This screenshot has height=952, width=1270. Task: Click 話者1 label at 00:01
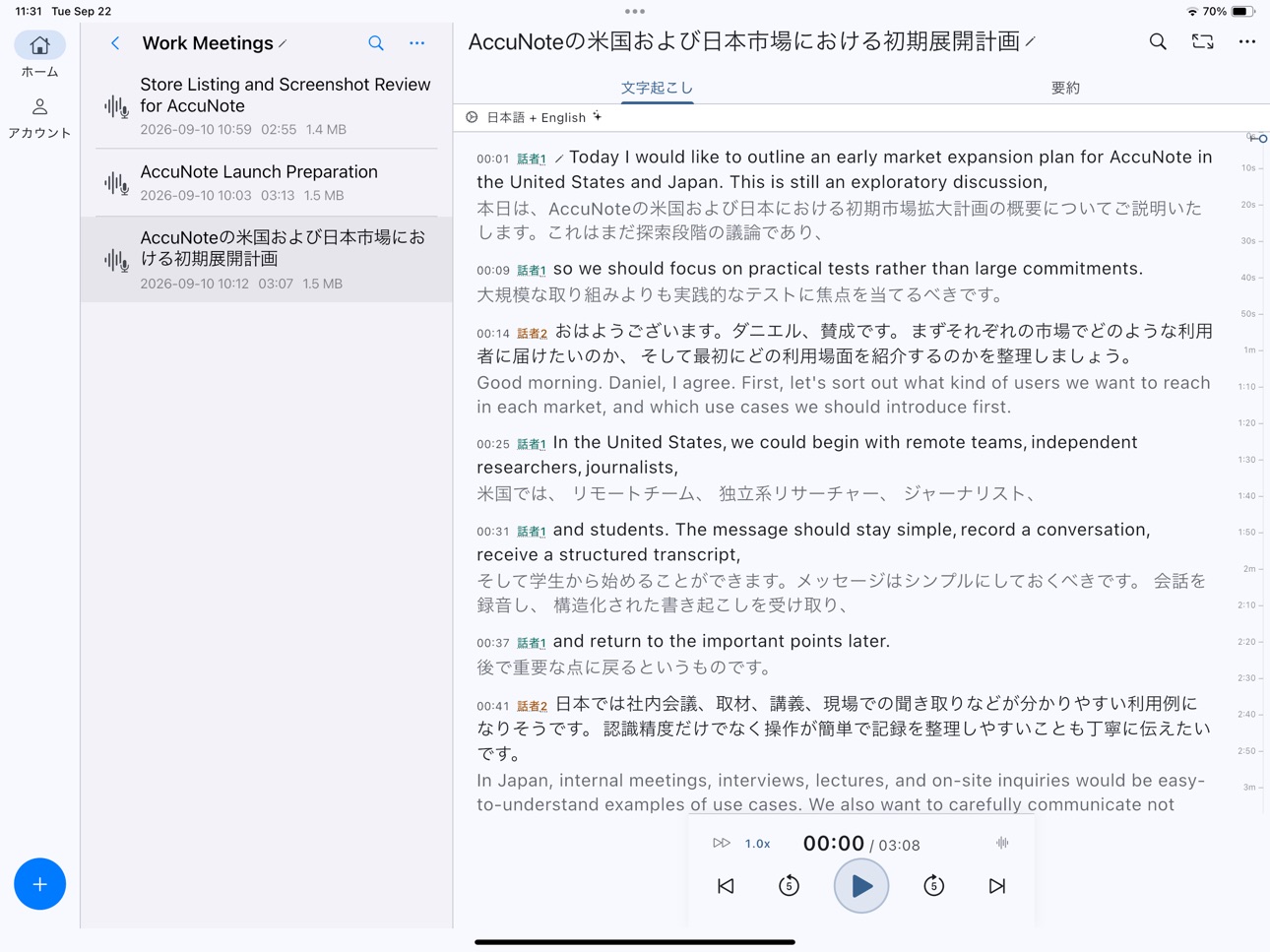tap(532, 159)
